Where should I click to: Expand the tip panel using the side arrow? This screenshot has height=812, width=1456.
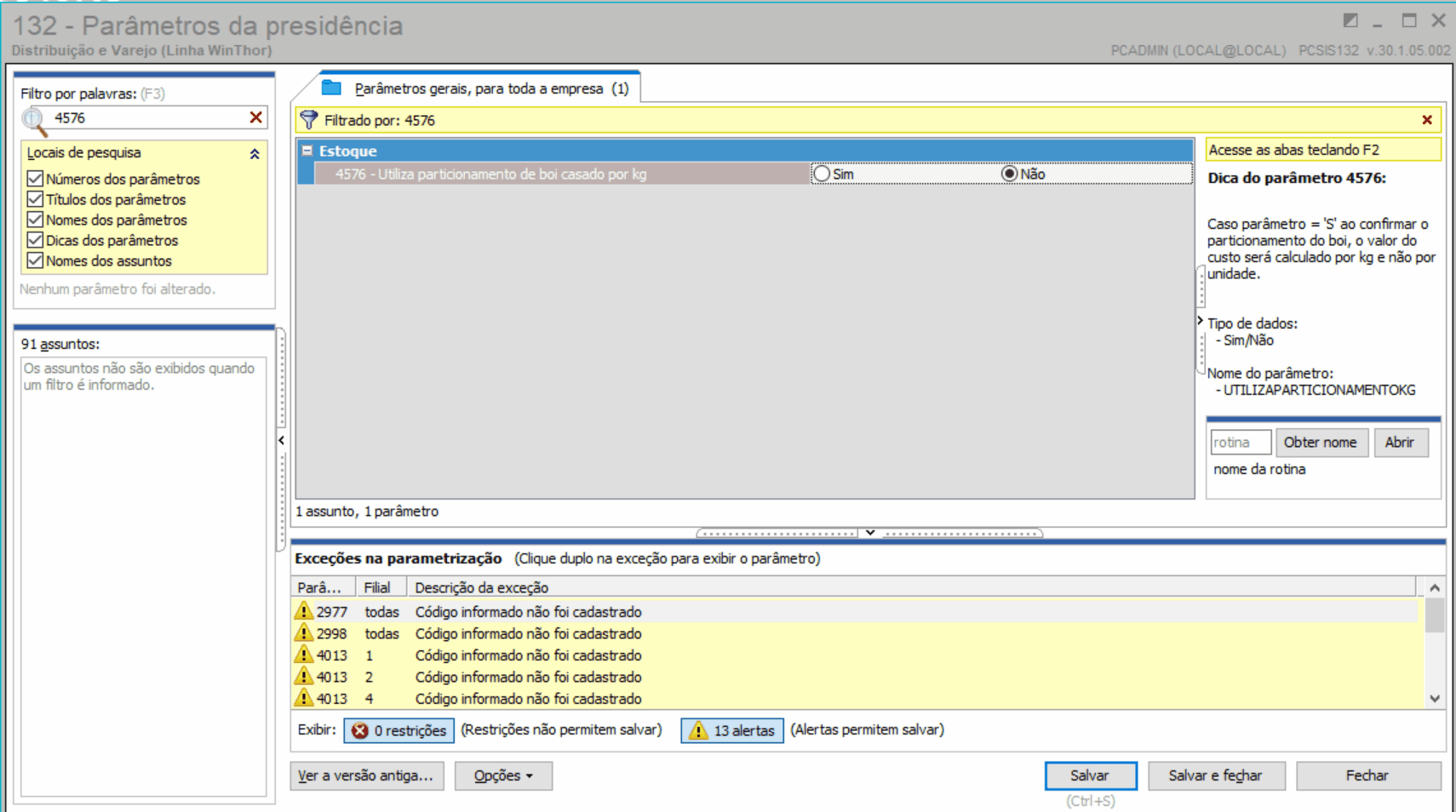pyautogui.click(x=1201, y=321)
